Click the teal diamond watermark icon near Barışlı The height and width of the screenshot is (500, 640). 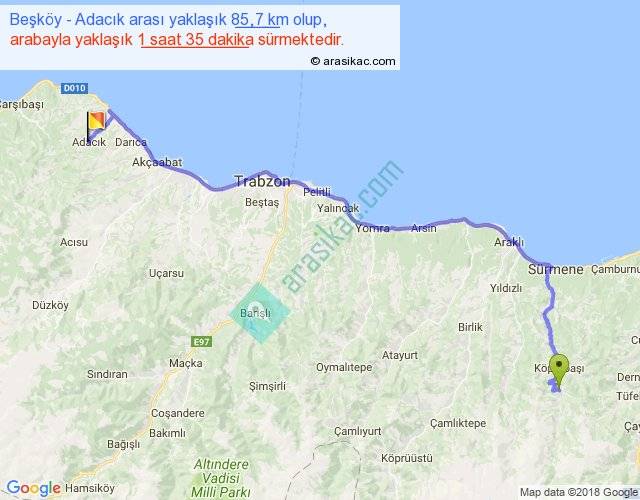(x=260, y=313)
